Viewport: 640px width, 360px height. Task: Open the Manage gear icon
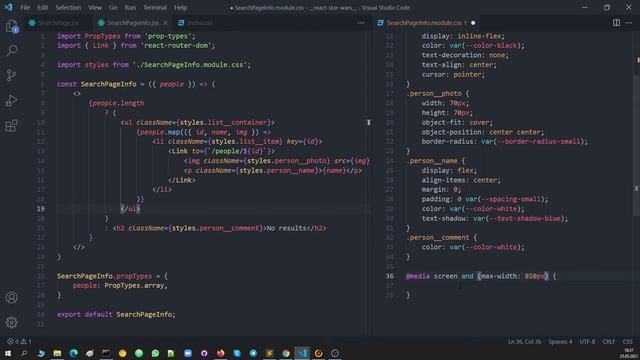coord(11,322)
